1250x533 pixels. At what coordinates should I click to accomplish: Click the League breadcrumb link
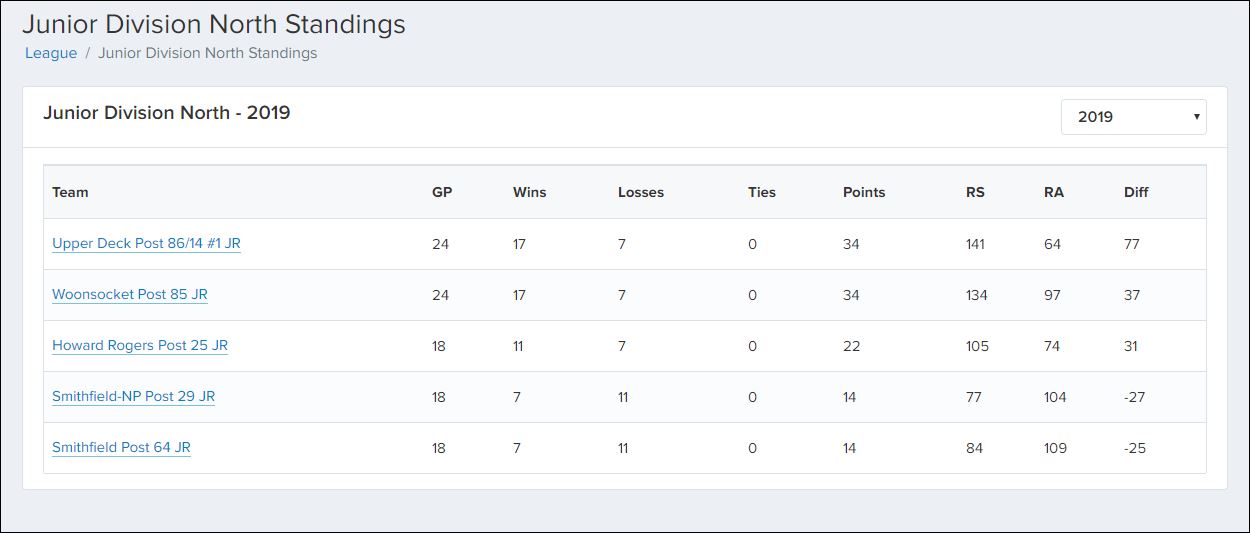tap(51, 53)
